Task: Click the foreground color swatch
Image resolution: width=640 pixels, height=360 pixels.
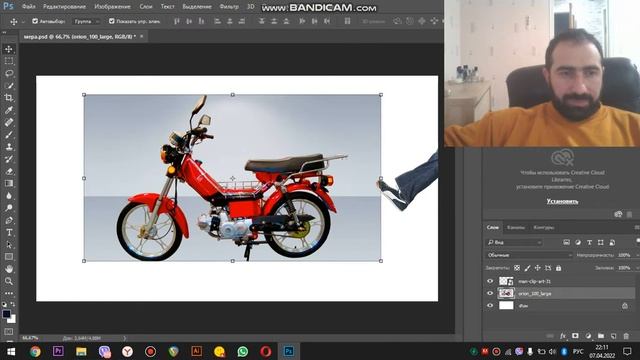Action: pyautogui.click(x=6, y=314)
